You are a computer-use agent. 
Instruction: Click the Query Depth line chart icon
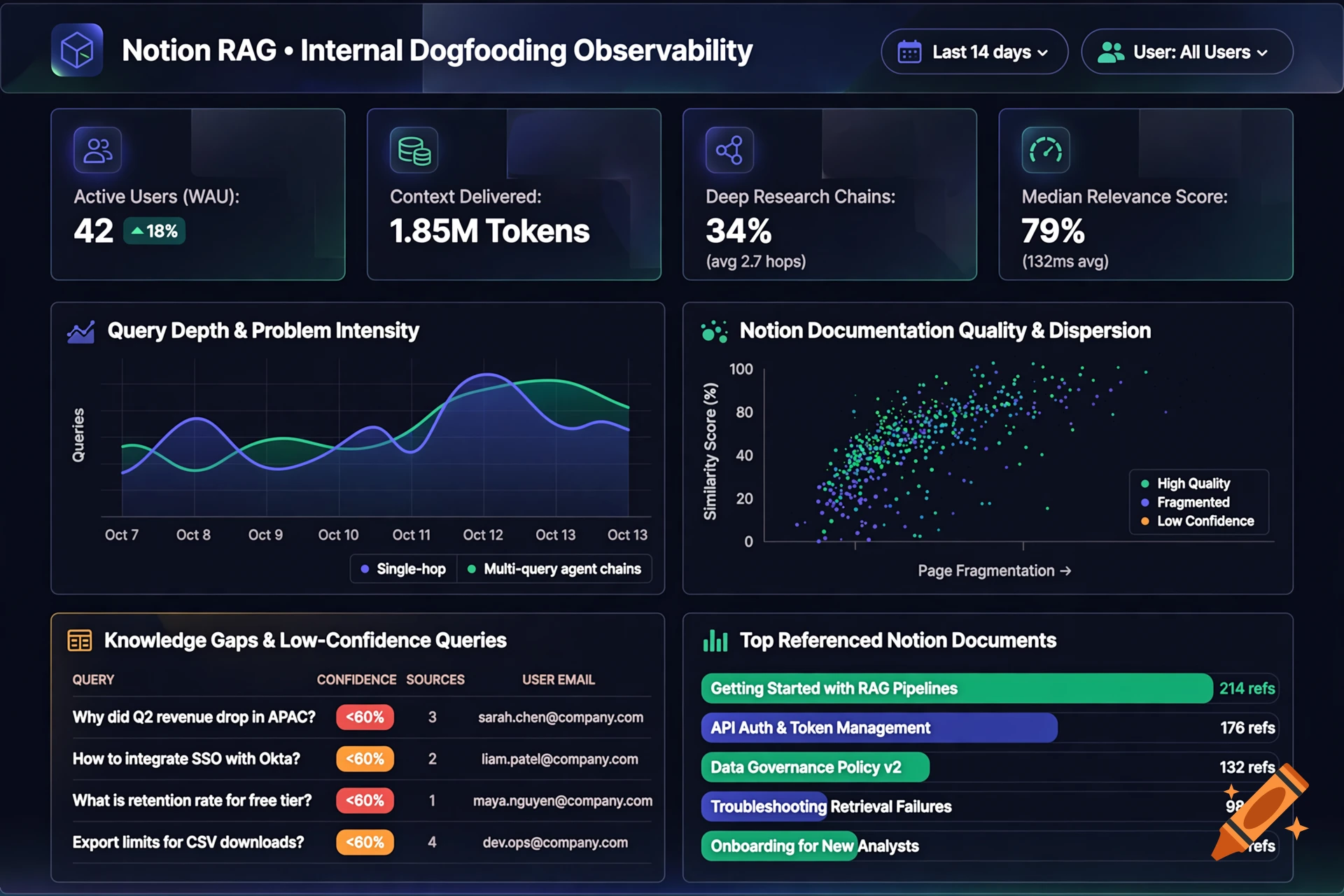point(80,332)
